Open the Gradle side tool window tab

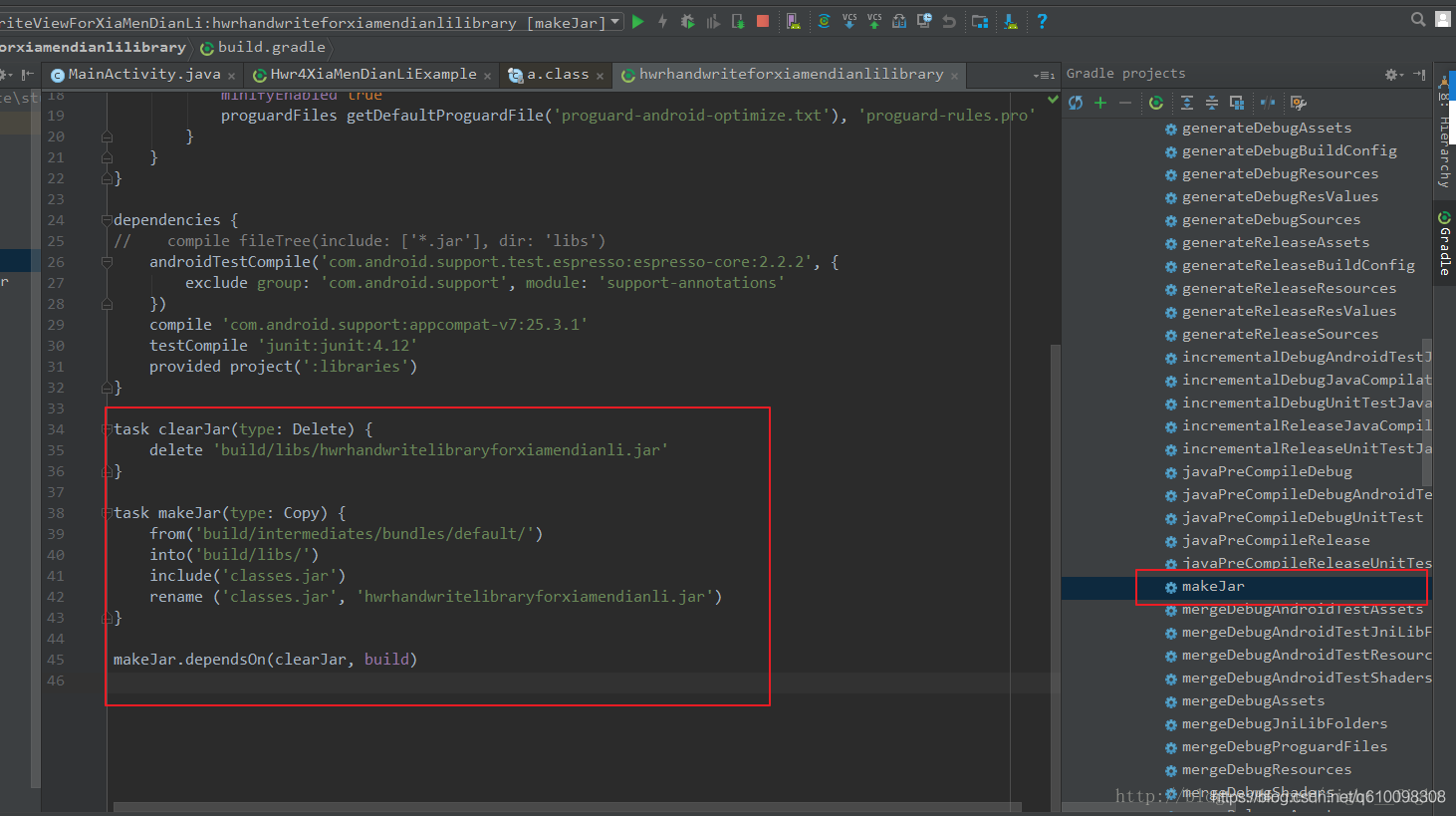[1445, 244]
